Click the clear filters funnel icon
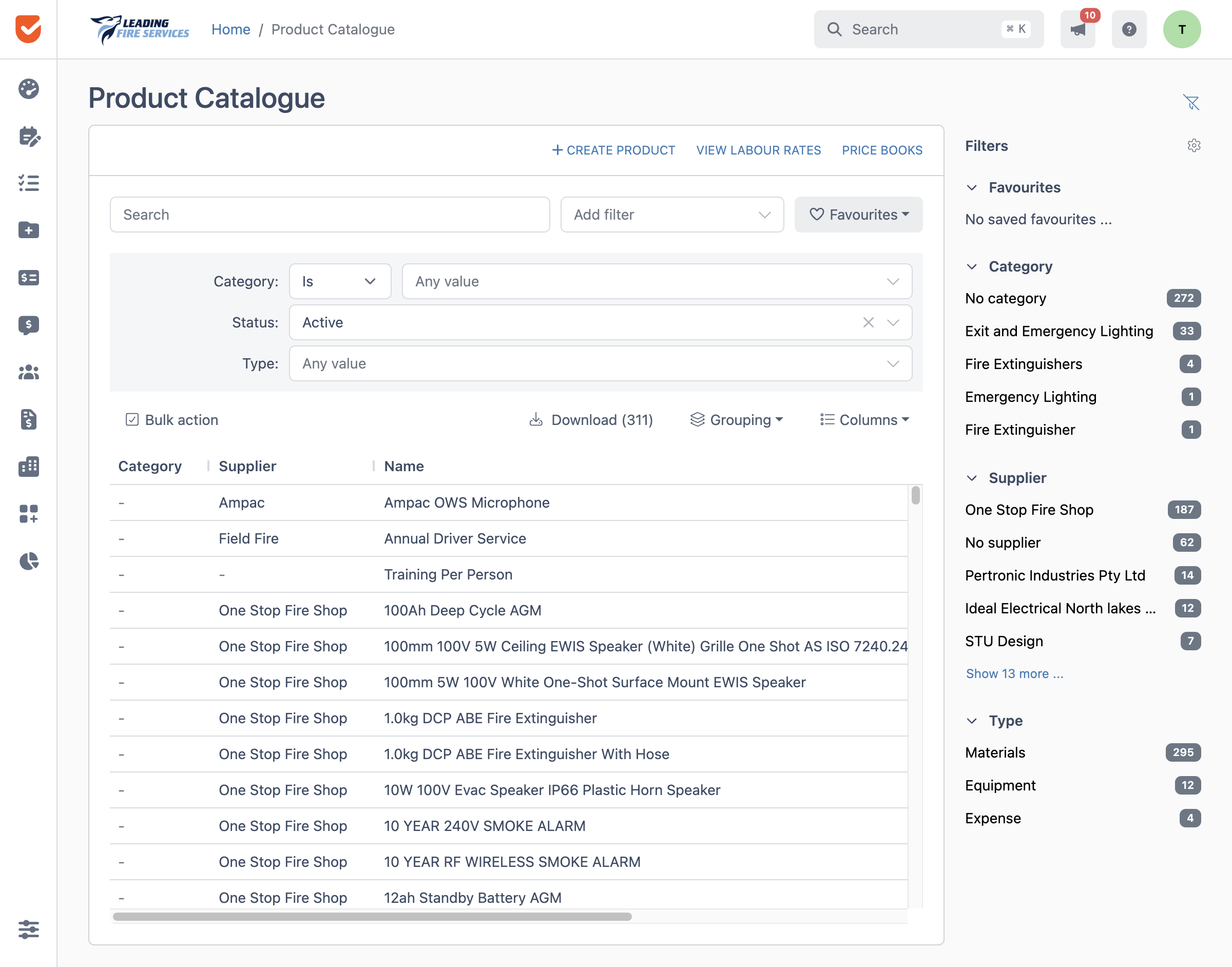 tap(1191, 103)
